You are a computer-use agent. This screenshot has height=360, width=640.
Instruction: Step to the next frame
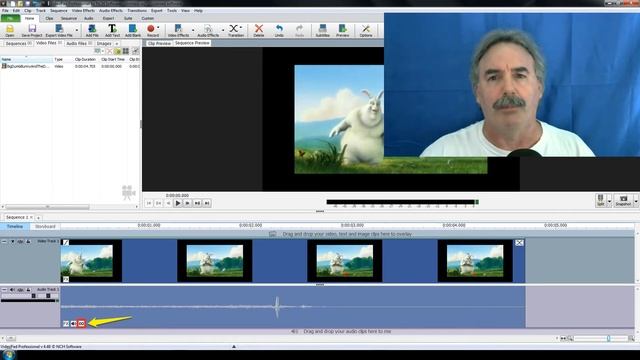187,203
